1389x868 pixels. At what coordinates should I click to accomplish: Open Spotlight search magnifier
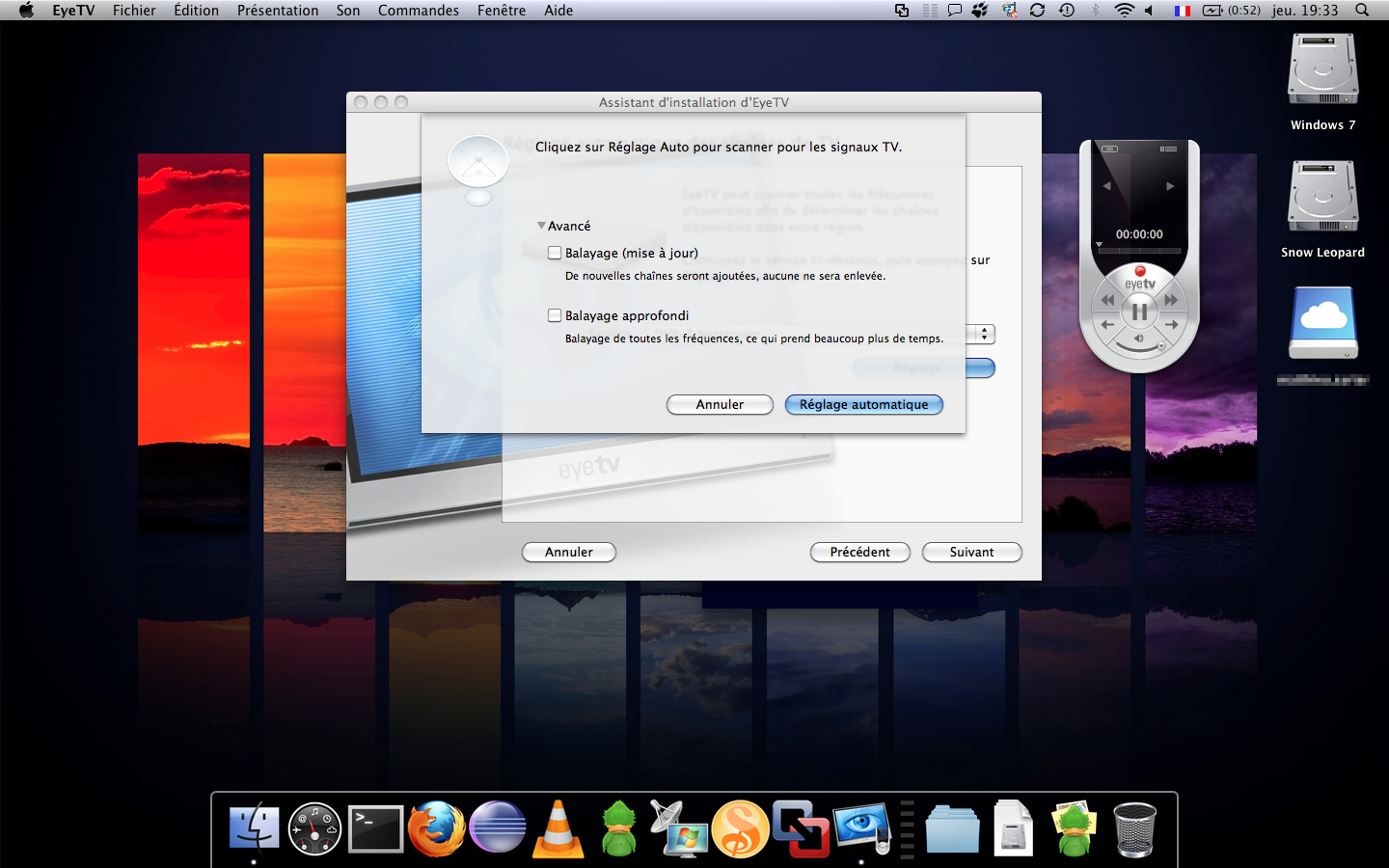(1362, 11)
